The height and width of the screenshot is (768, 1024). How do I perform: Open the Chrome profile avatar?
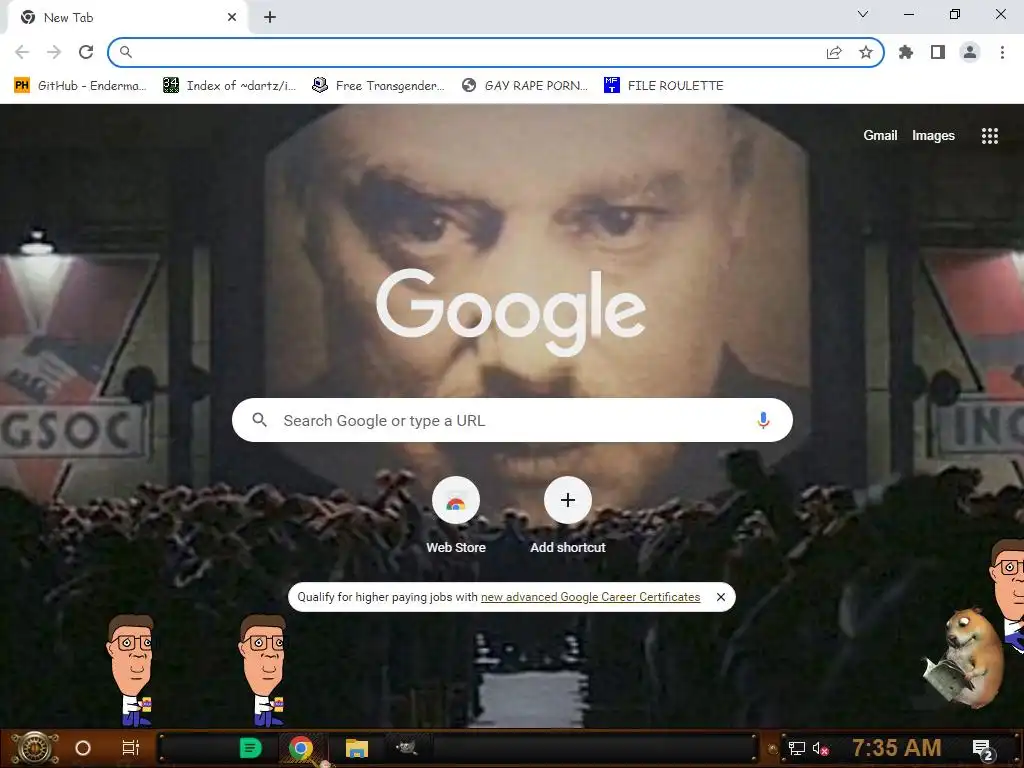click(x=970, y=52)
